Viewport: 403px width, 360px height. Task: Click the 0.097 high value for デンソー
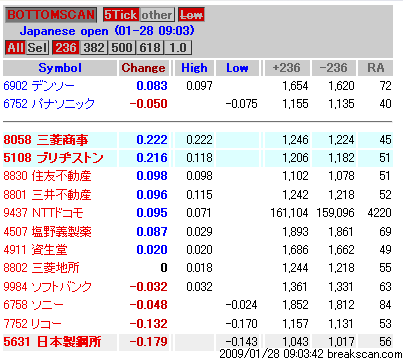pos(199,86)
